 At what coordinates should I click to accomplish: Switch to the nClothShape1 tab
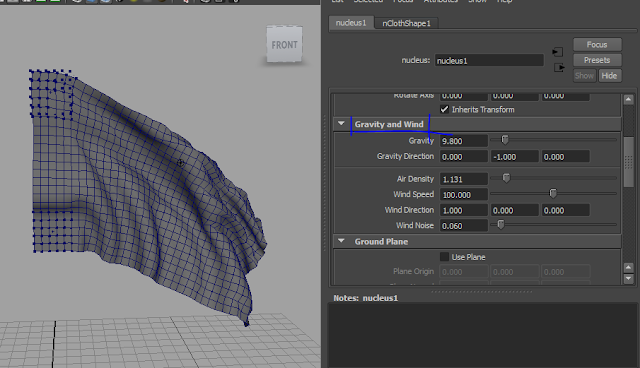click(406, 23)
